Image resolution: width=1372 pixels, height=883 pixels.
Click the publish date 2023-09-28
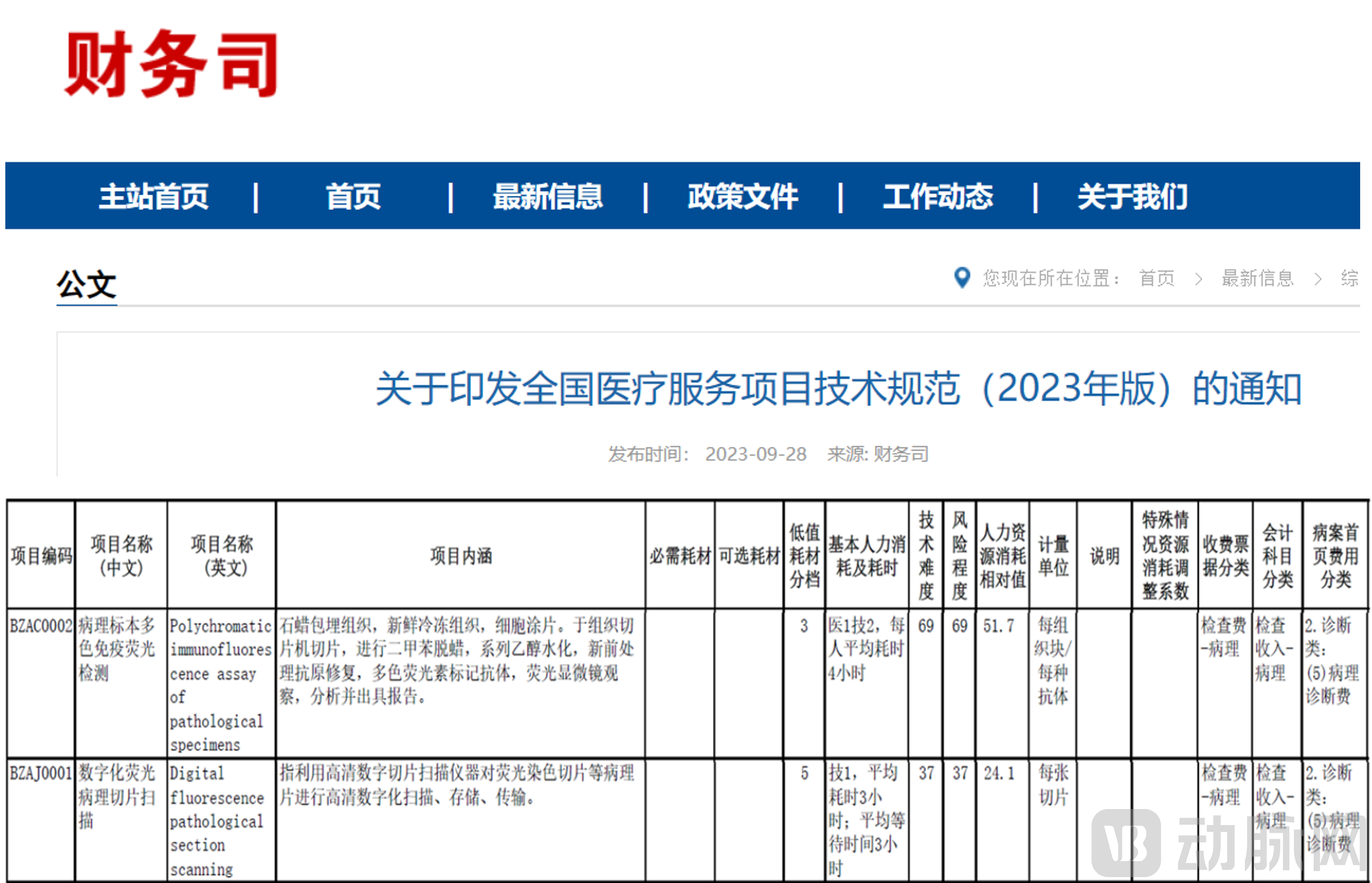click(756, 453)
